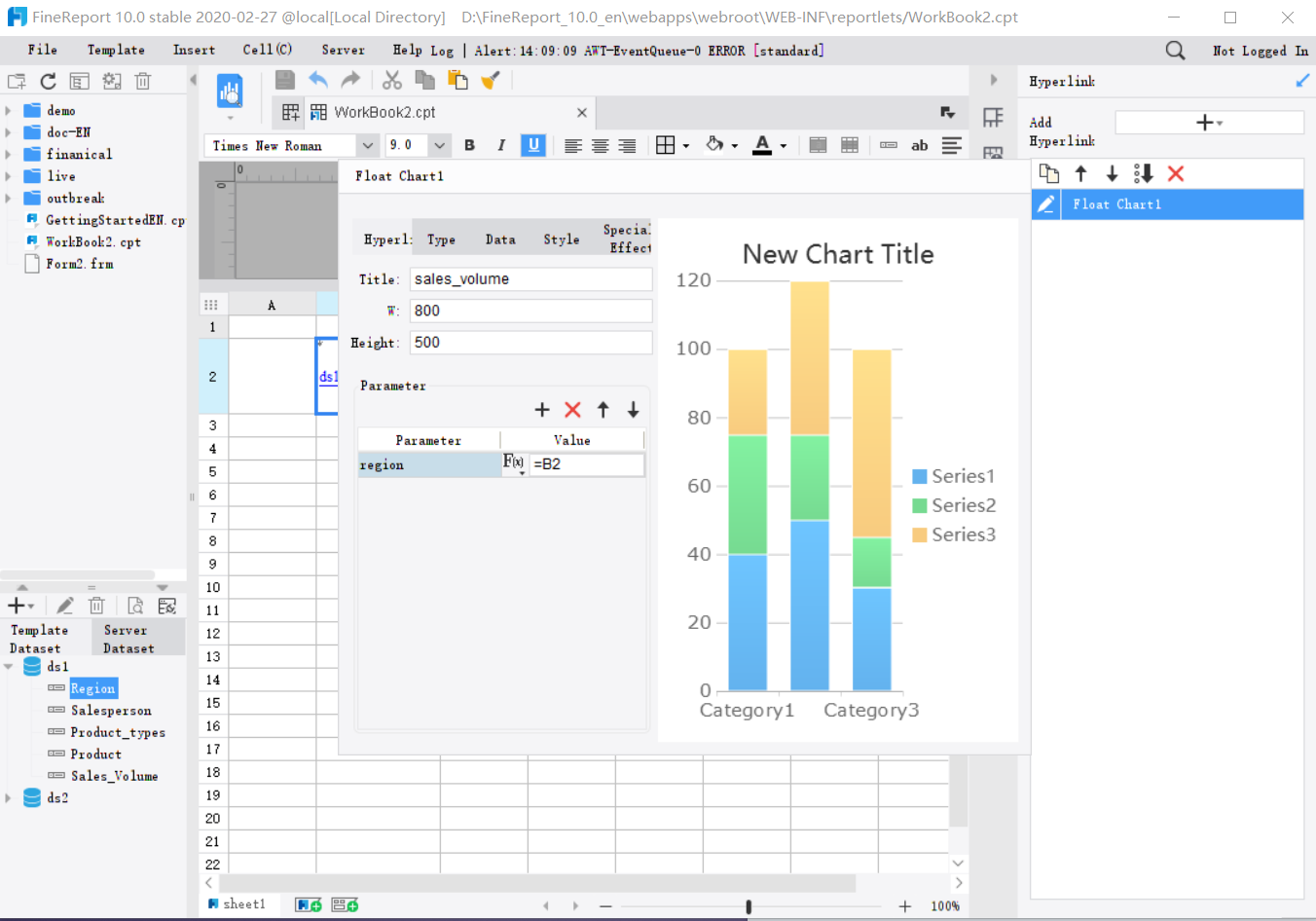The width and height of the screenshot is (1316, 921).
Task: Click the Title input field
Action: coord(530,279)
